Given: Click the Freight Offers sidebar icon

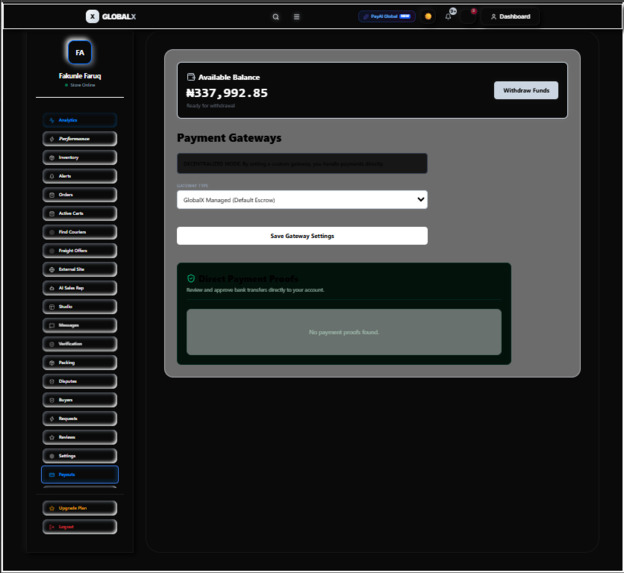Looking at the screenshot, I should click(52, 251).
